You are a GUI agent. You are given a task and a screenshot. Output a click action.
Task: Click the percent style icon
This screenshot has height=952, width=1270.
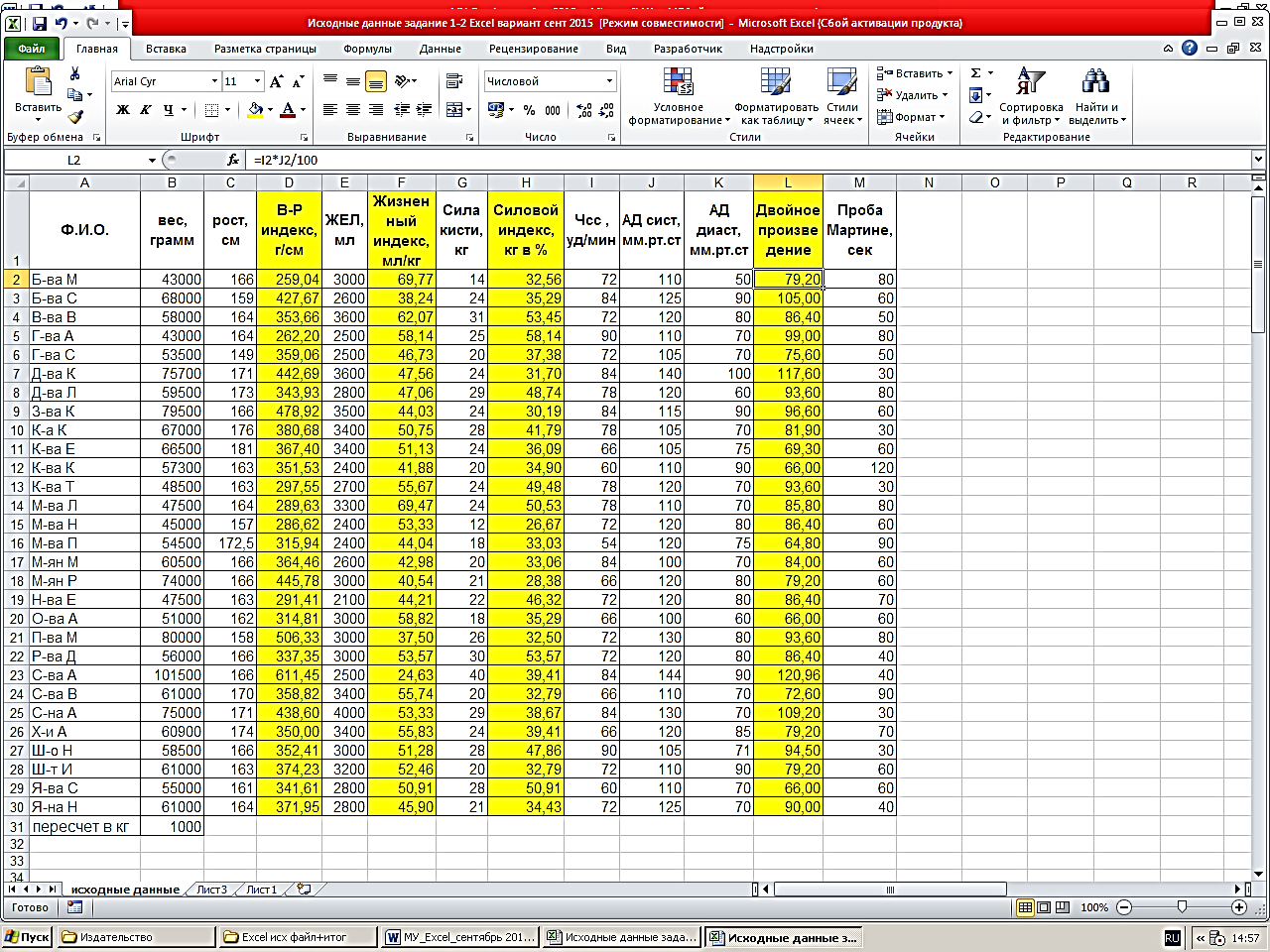530,110
